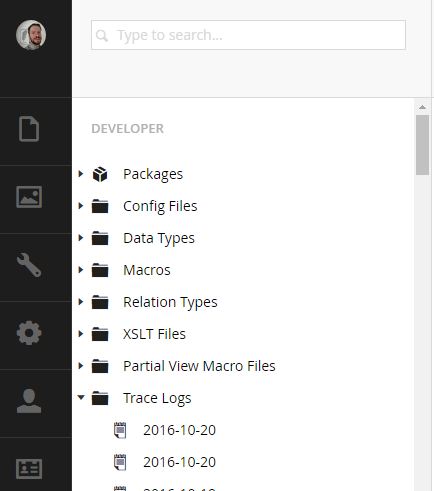Click the Type to search field
The height and width of the screenshot is (491, 434).
tap(248, 35)
